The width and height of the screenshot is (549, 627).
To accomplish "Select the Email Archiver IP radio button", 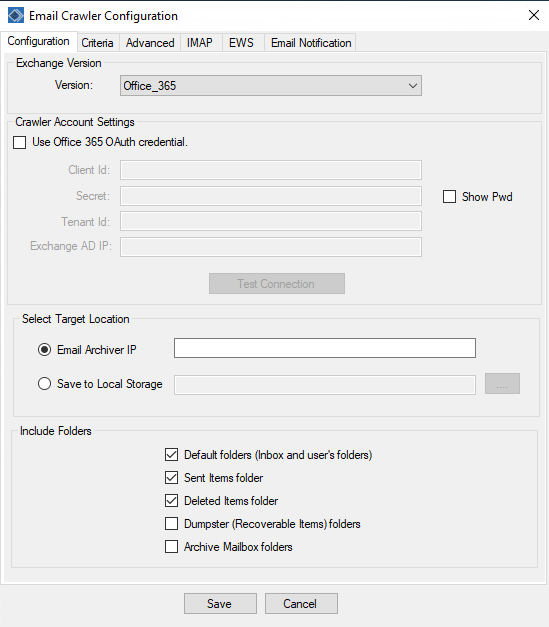I will pos(44,350).
